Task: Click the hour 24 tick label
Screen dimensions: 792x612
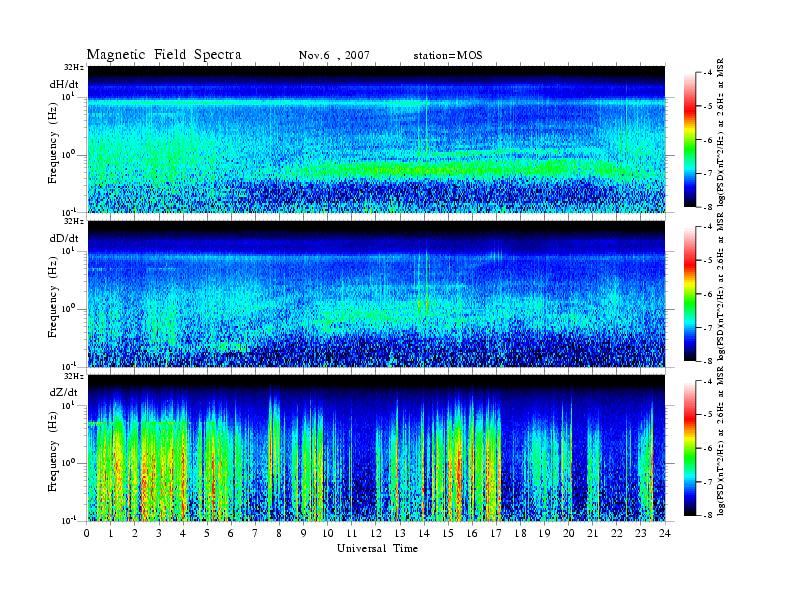Action: (665, 534)
